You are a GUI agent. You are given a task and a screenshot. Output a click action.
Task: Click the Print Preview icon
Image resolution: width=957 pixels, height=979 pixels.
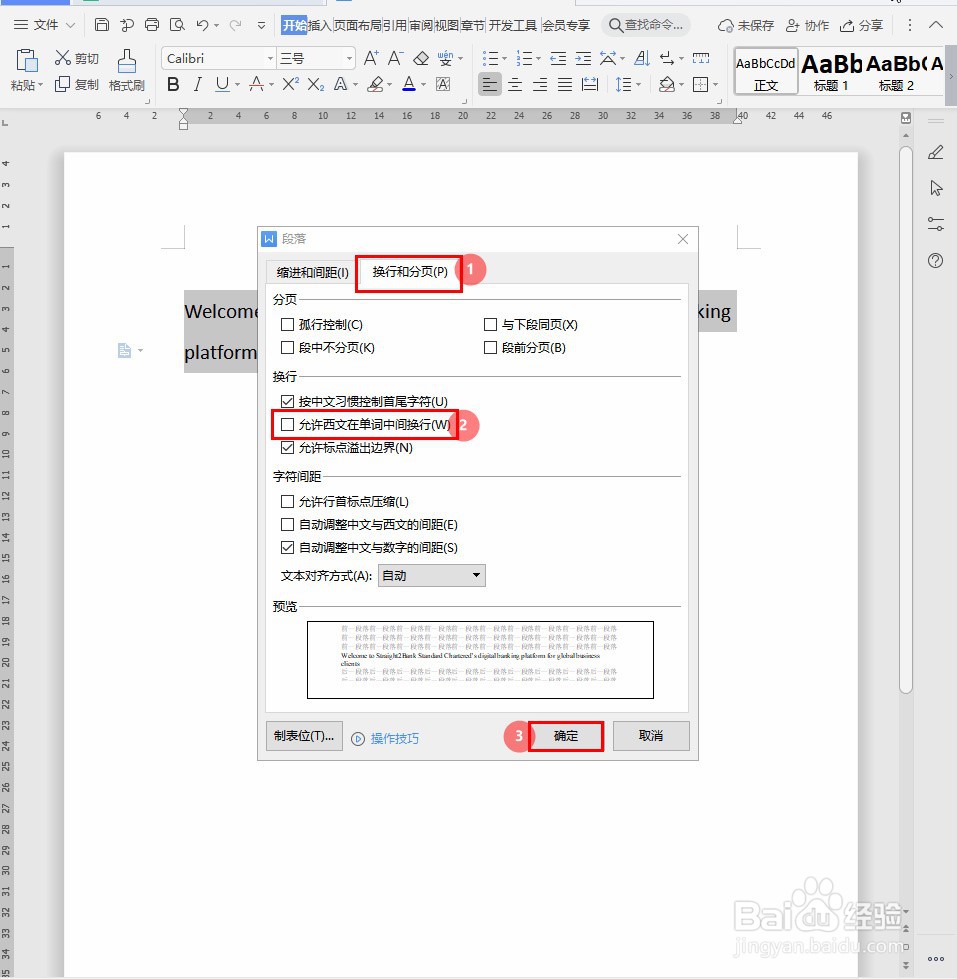(177, 25)
